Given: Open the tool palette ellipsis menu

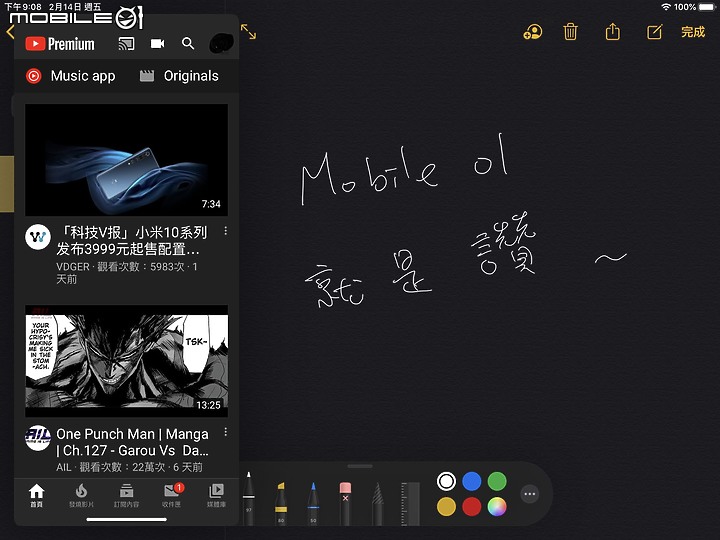Looking at the screenshot, I should point(529,494).
